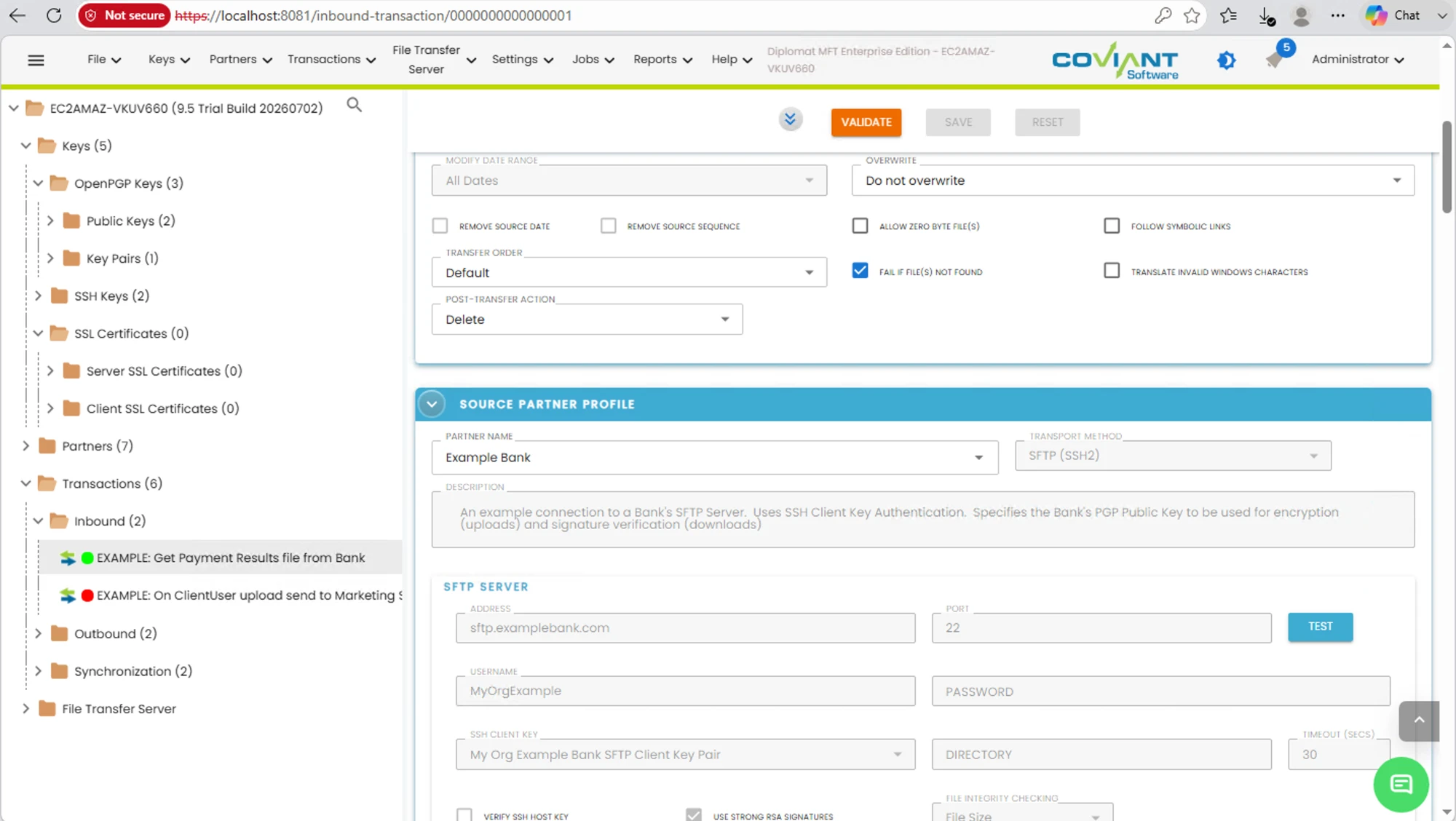Check Translate Invalid Windows Characters option
This screenshot has width=1456, height=821.
pyautogui.click(x=1111, y=271)
